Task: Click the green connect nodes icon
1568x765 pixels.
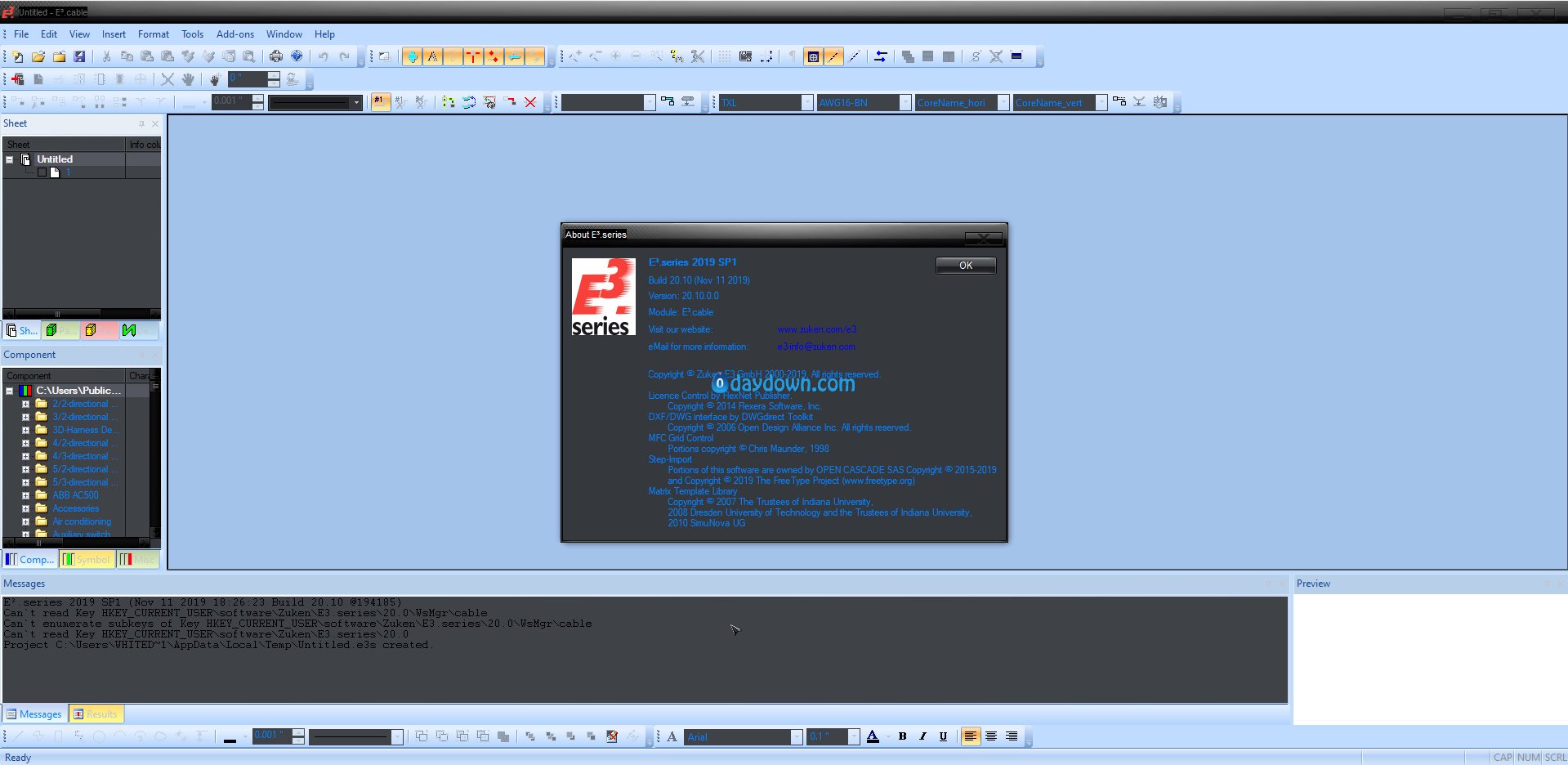Action: click(x=449, y=102)
